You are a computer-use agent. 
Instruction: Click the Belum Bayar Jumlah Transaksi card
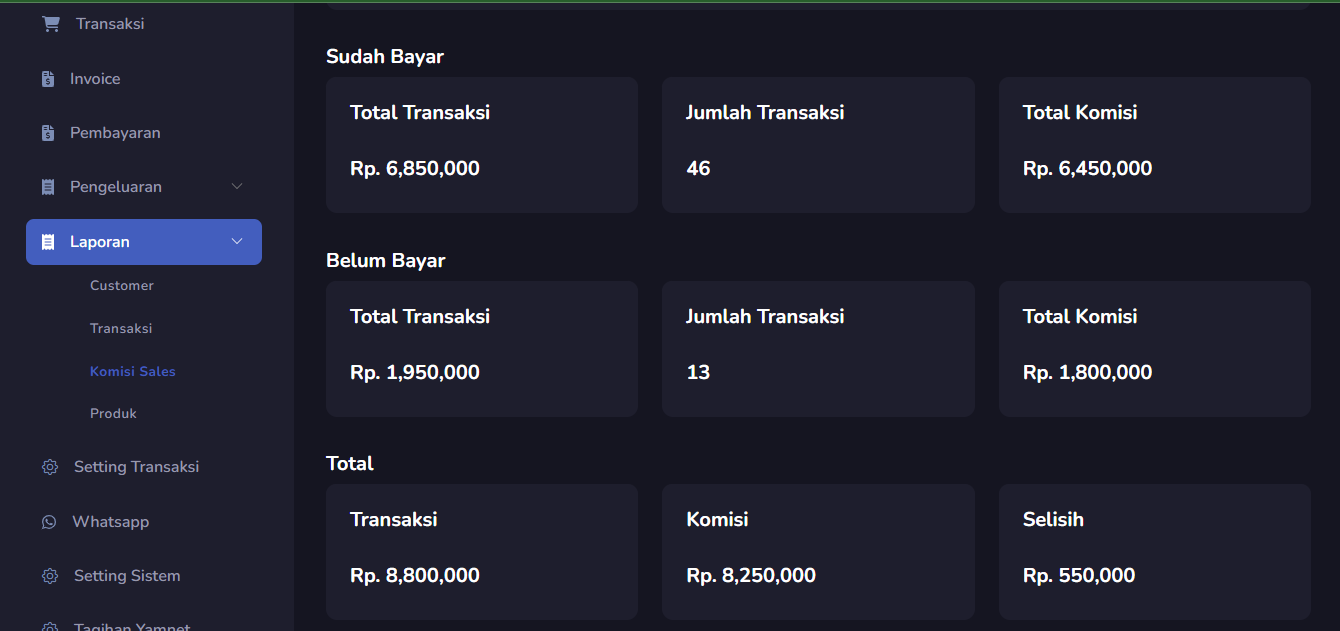(x=818, y=349)
